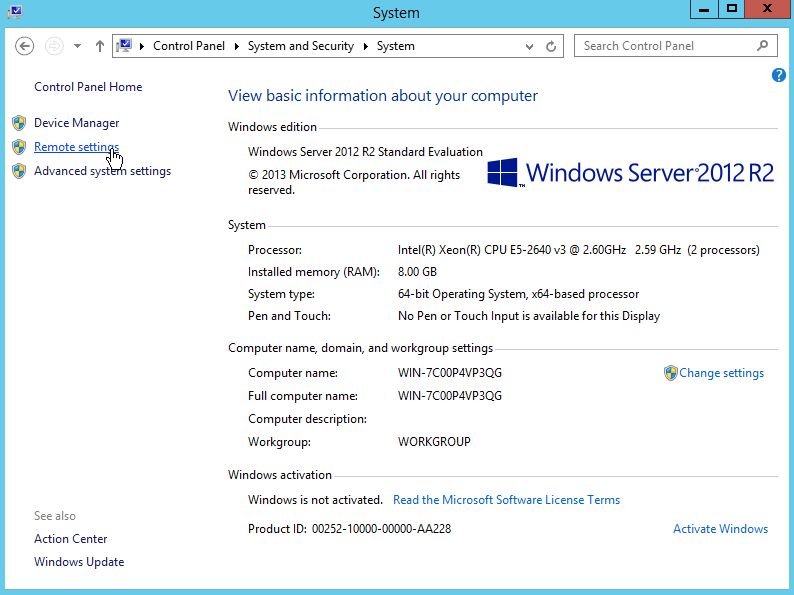Screen dimensions: 794x595
Task: Select the WORKGROUP value text
Action: [434, 442]
